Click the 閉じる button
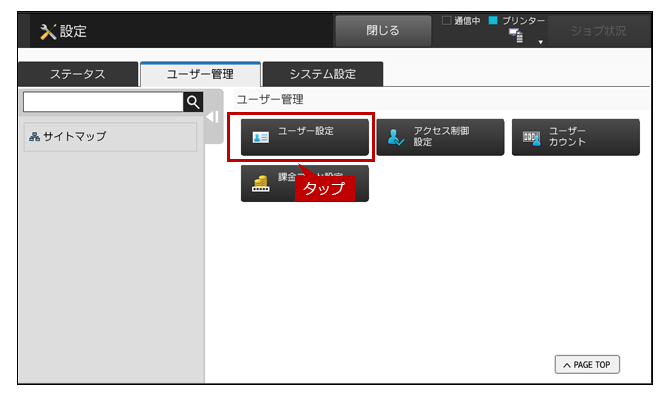 point(383,31)
